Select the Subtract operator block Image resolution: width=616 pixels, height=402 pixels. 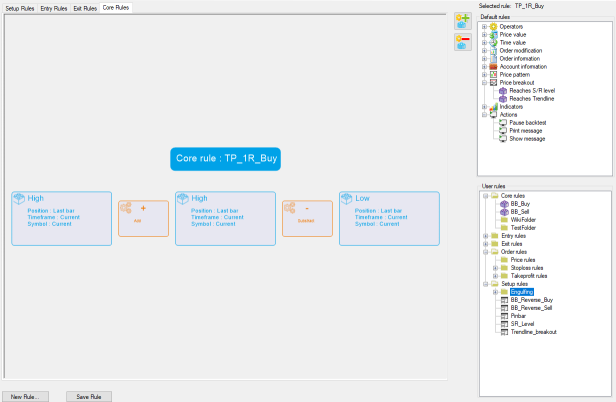(307, 218)
